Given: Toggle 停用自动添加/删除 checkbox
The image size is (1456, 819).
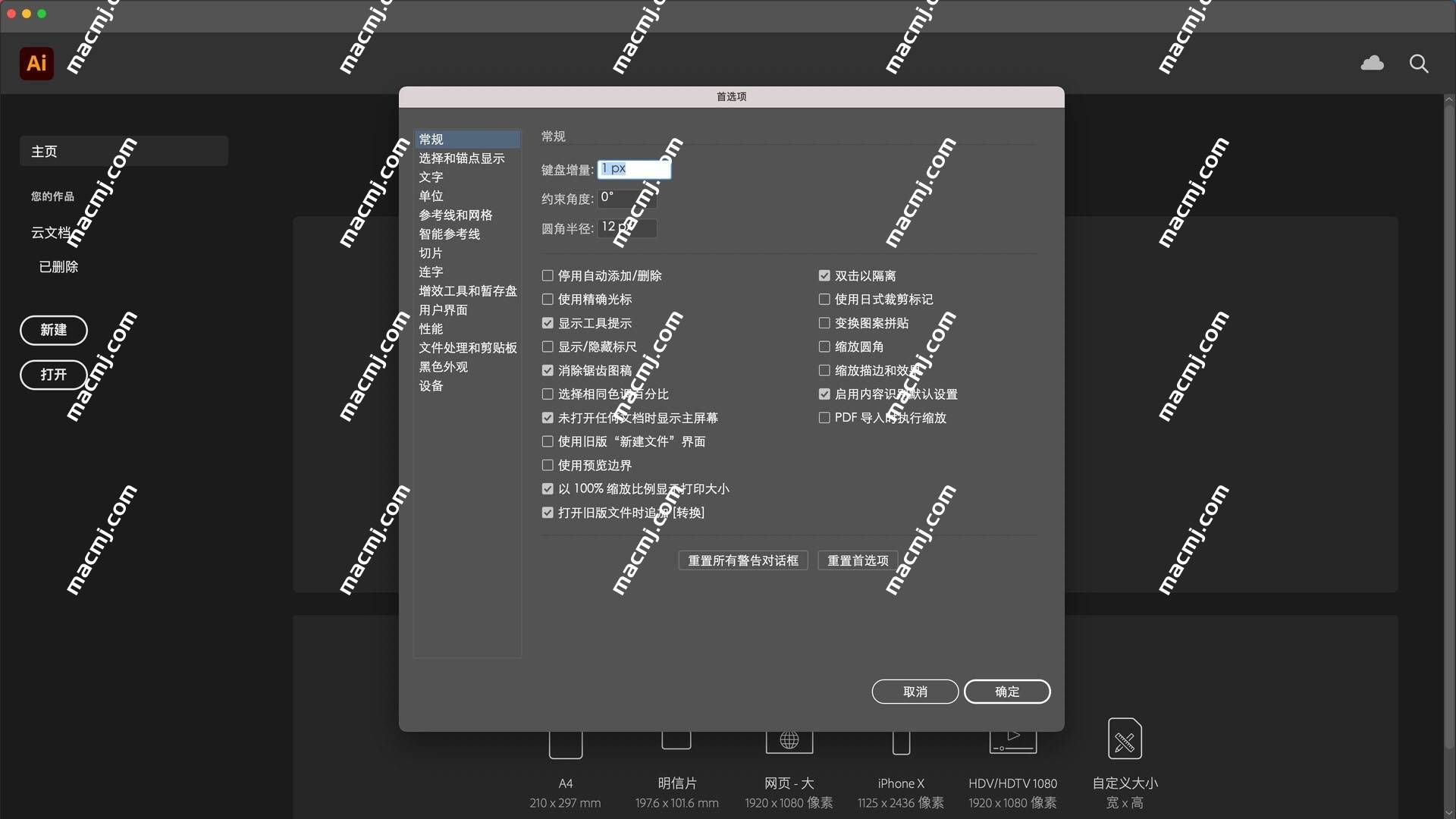Looking at the screenshot, I should [x=548, y=276].
